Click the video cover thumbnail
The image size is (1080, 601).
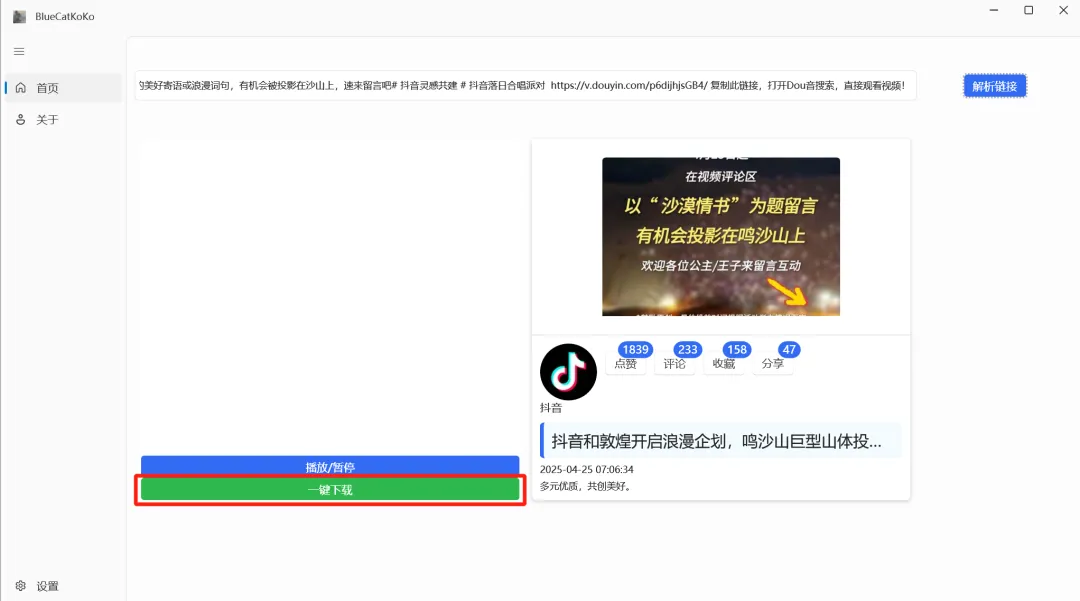point(720,237)
